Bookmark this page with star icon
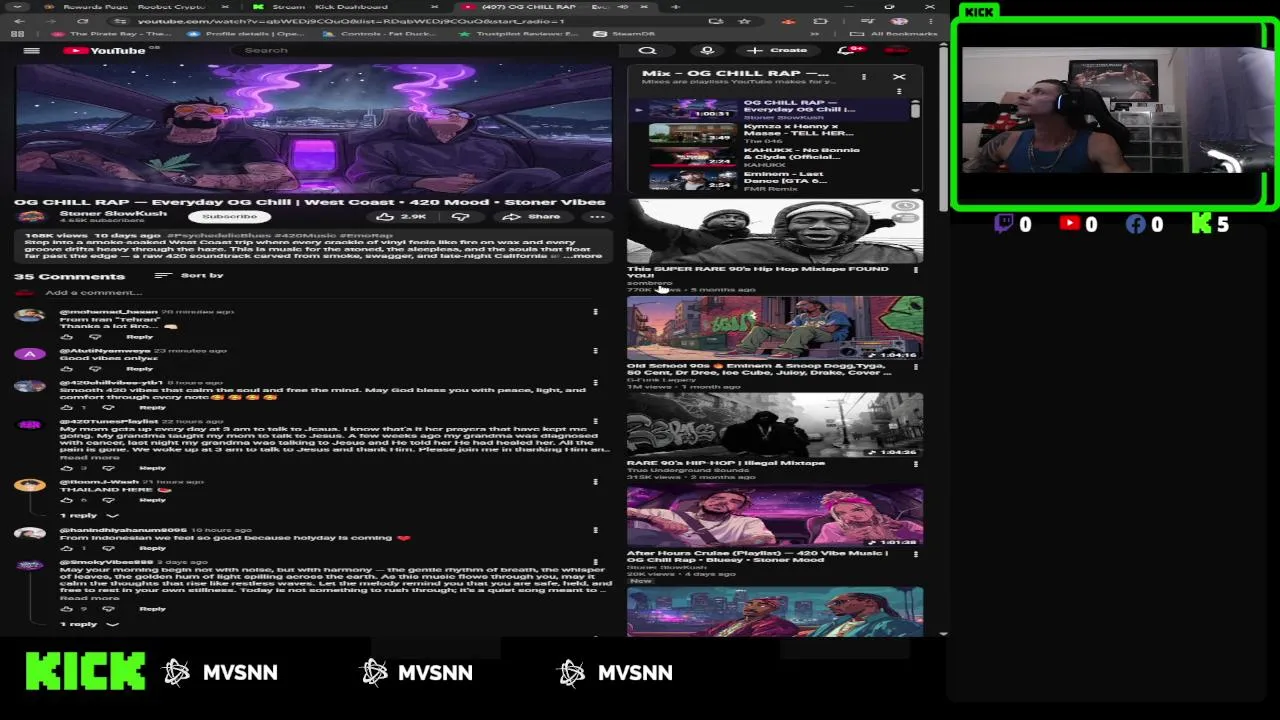This screenshot has width=1280, height=720. click(744, 21)
